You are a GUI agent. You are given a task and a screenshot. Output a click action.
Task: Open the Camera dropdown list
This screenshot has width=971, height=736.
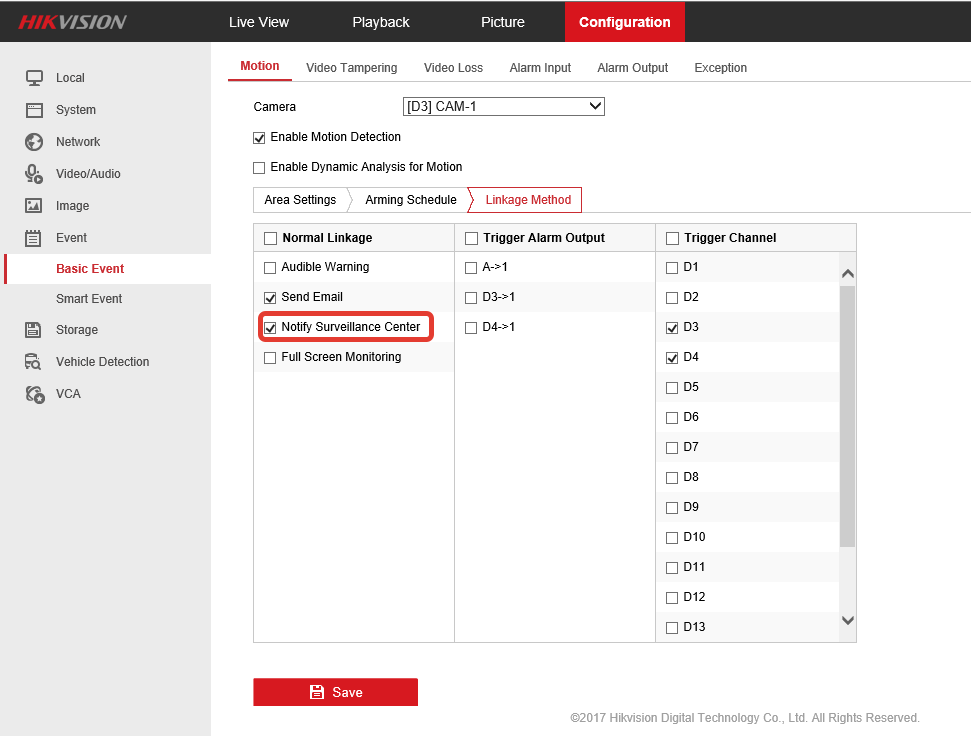tap(503, 106)
